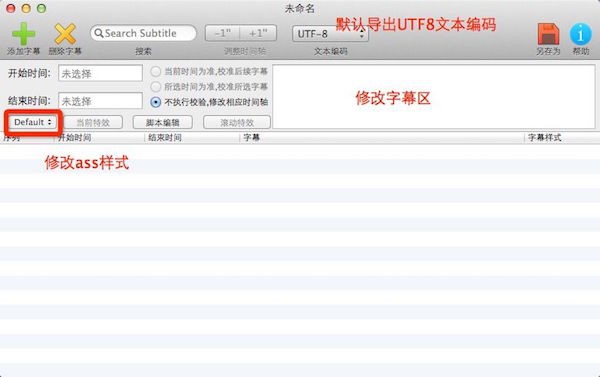Open the blue Help info icon
The height and width of the screenshot is (377, 600).
pyautogui.click(x=580, y=34)
